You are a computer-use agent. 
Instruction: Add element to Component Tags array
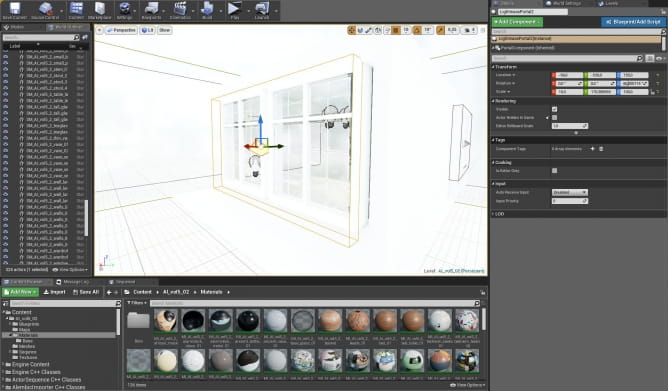point(592,149)
